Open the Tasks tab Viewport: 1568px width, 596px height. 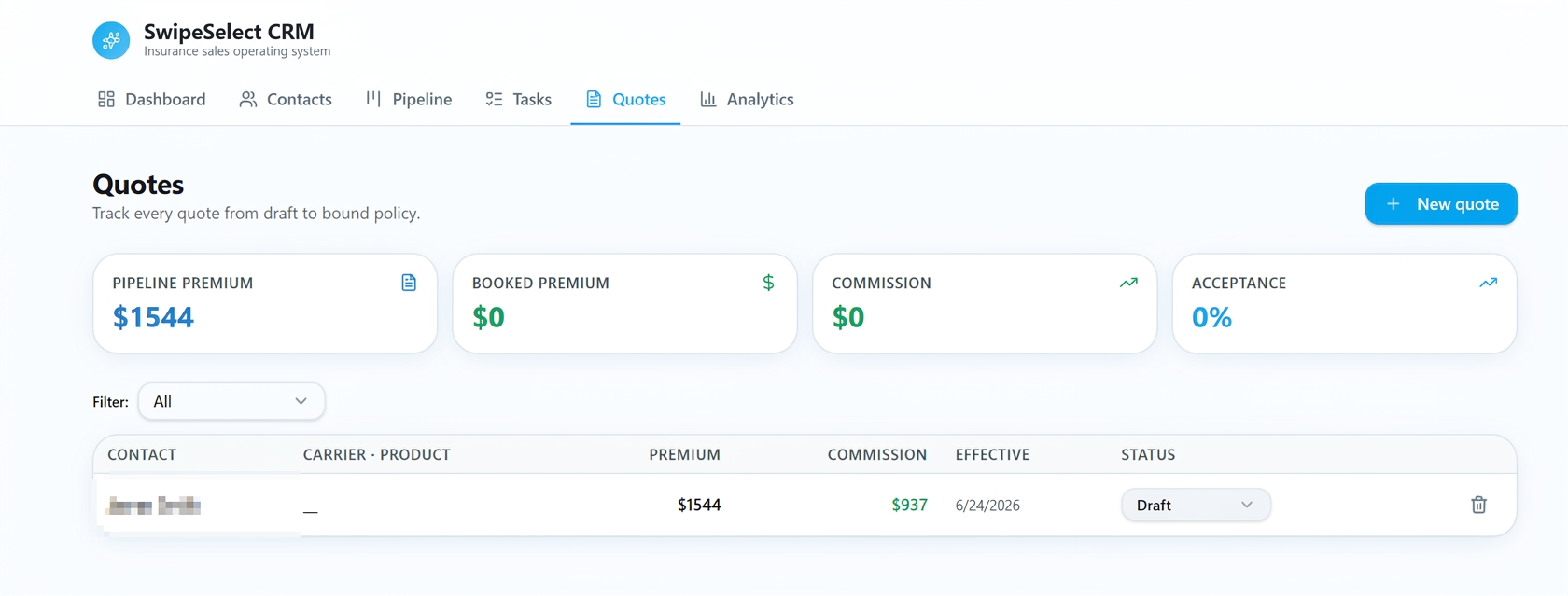click(x=518, y=99)
